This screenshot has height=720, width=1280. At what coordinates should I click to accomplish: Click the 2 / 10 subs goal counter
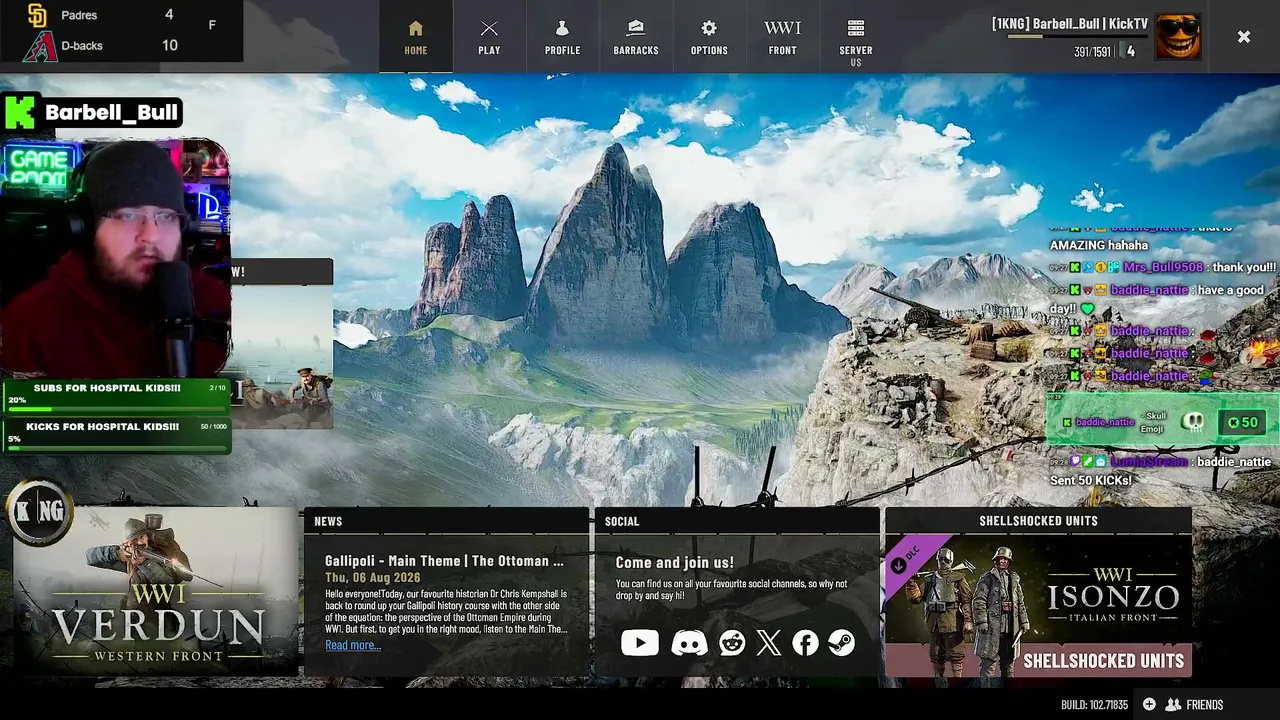[218, 388]
